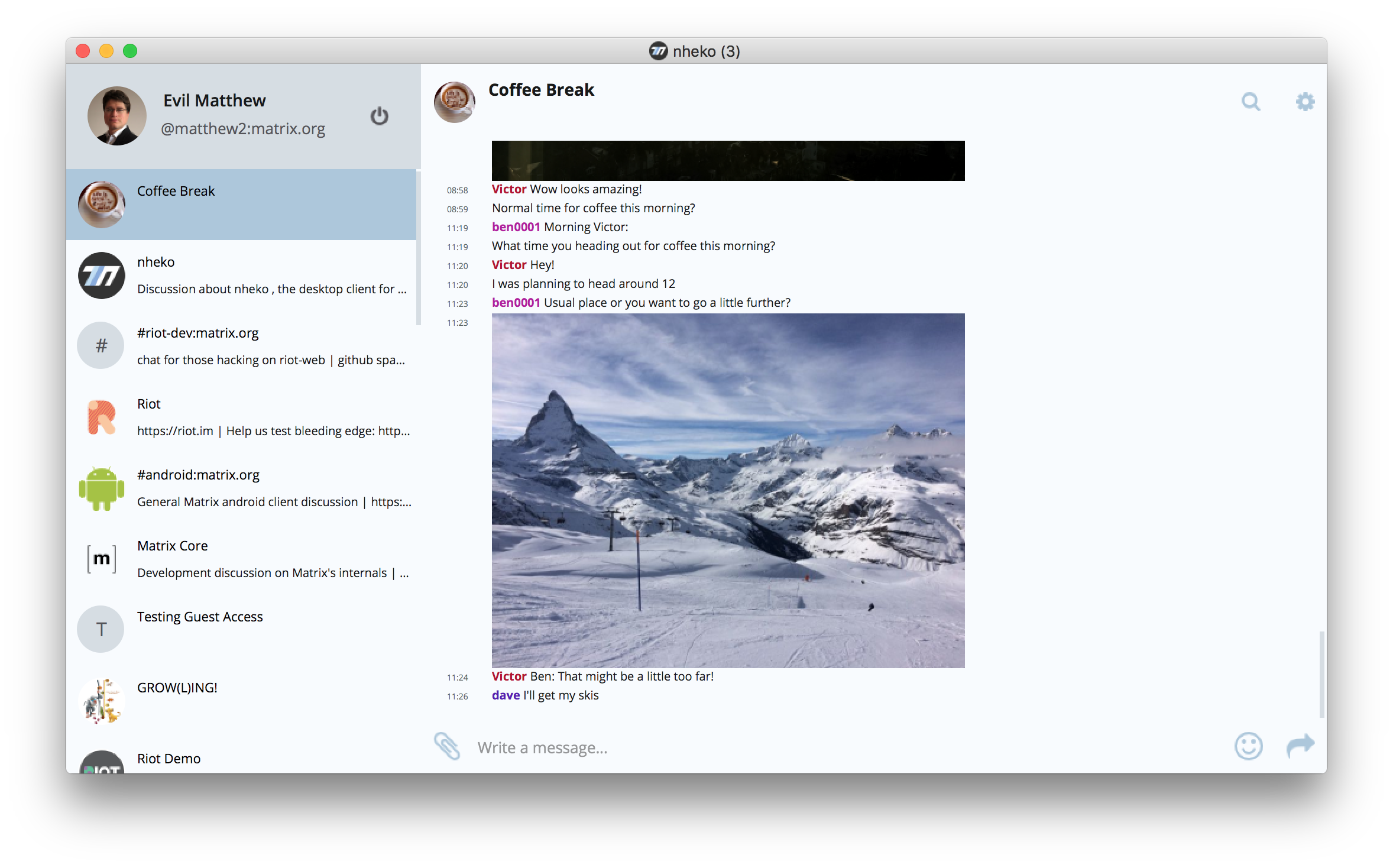Click the logout power icon
The width and height of the screenshot is (1393, 868).
[379, 116]
